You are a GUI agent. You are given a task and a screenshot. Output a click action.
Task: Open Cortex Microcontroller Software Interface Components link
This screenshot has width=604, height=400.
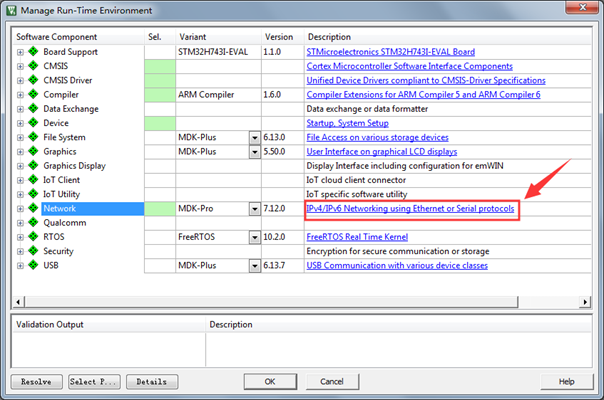click(409, 66)
